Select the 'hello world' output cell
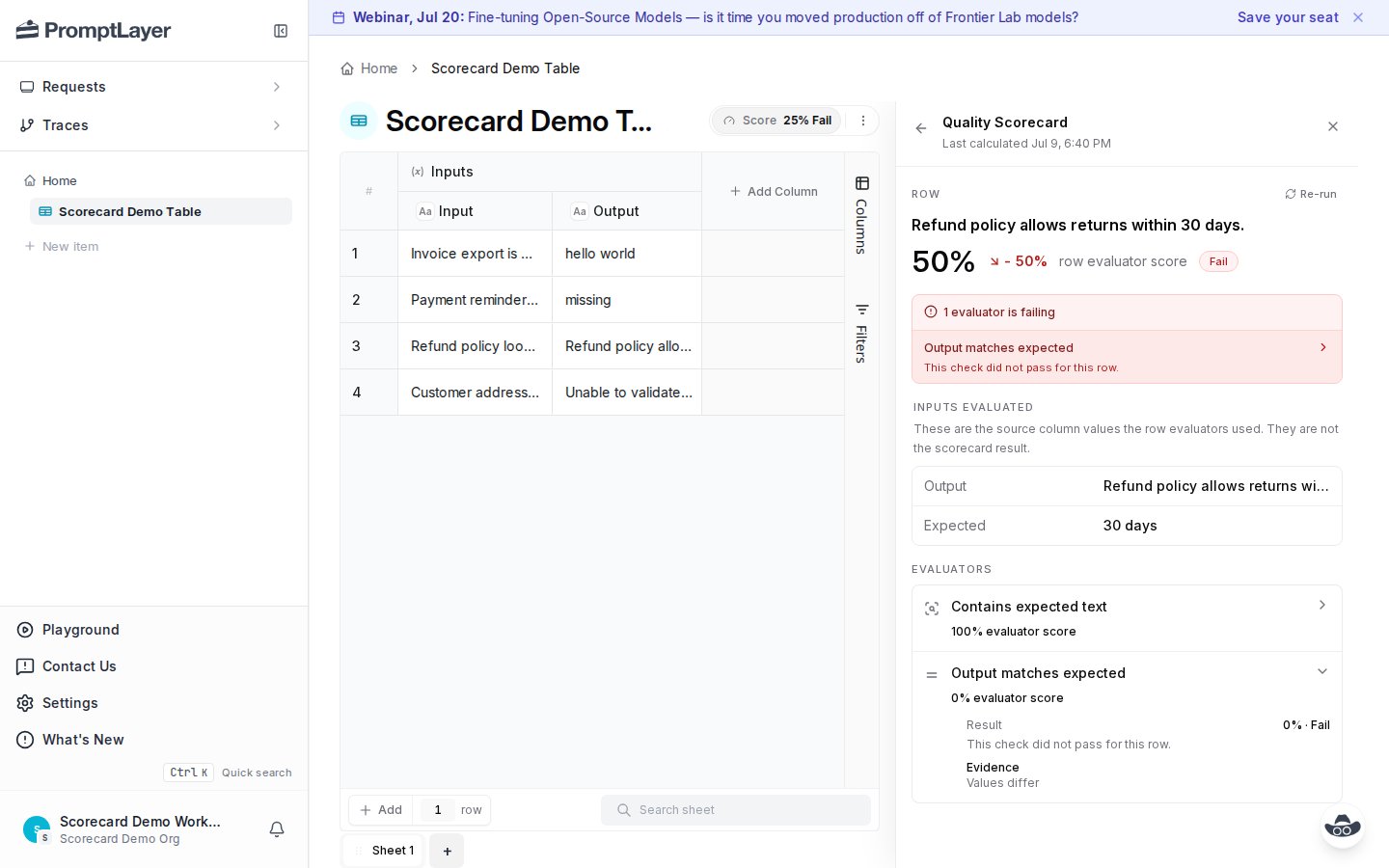 [627, 254]
